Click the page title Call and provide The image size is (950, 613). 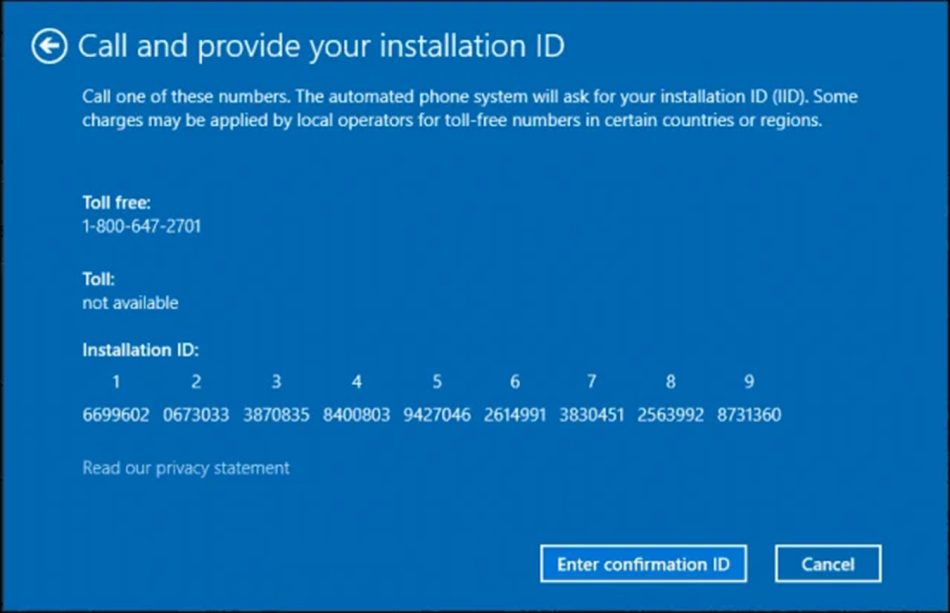(320, 45)
